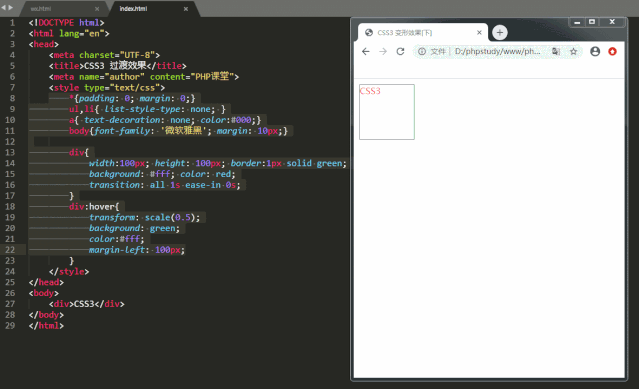Viewport: 639px width, 389px height.
Task: Open the site information icon in address bar
Action: pyautogui.click(x=422, y=51)
